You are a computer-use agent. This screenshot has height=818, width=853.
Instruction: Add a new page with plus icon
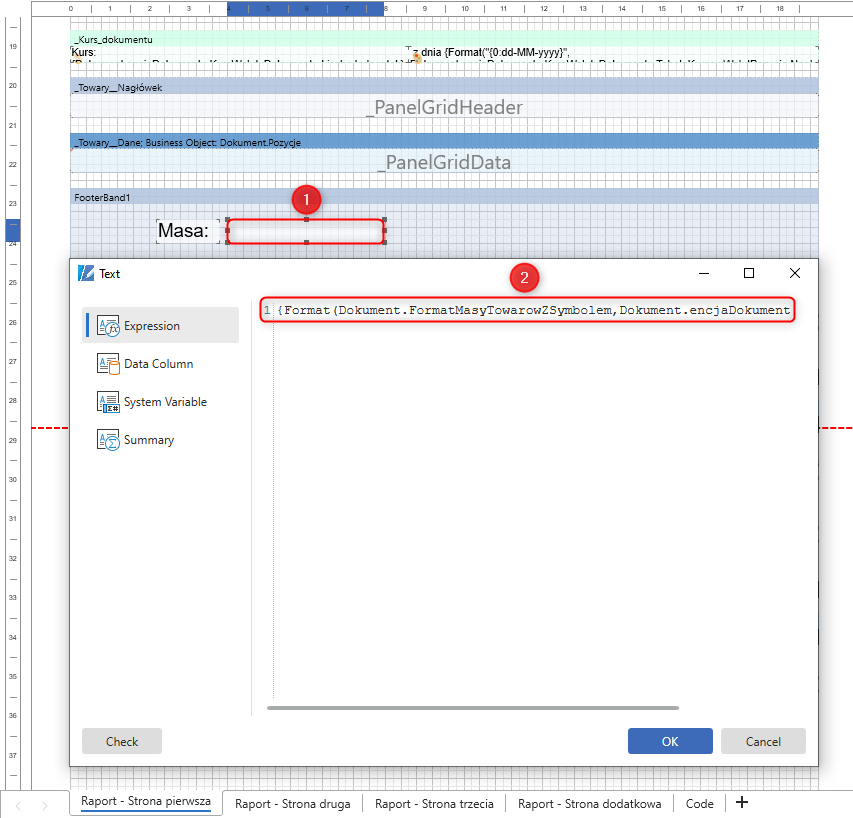[741, 802]
